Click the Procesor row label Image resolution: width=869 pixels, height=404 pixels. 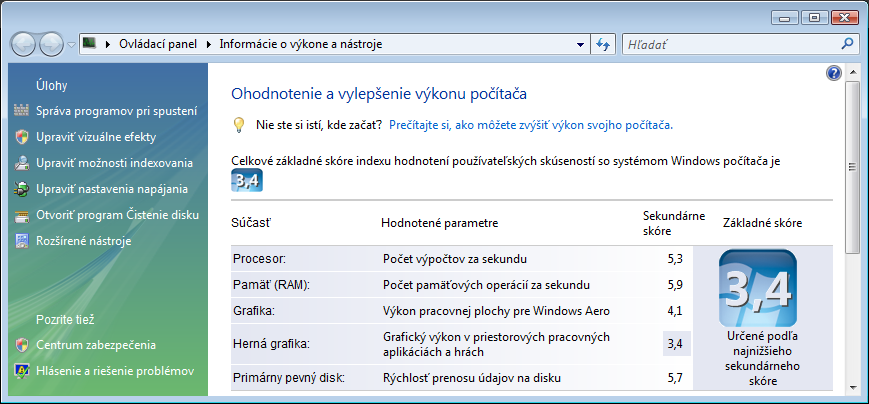pyautogui.click(x=259, y=259)
